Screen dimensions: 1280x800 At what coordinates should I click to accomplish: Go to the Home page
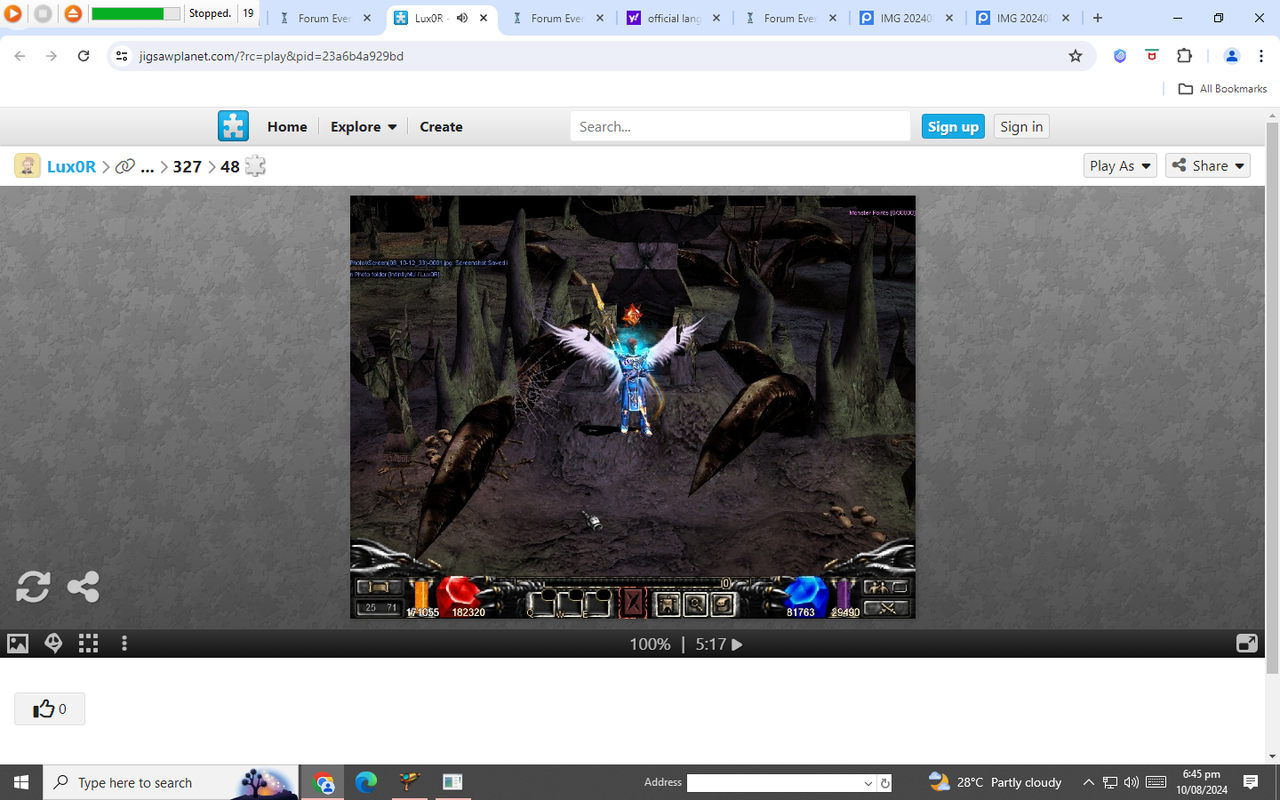(287, 127)
